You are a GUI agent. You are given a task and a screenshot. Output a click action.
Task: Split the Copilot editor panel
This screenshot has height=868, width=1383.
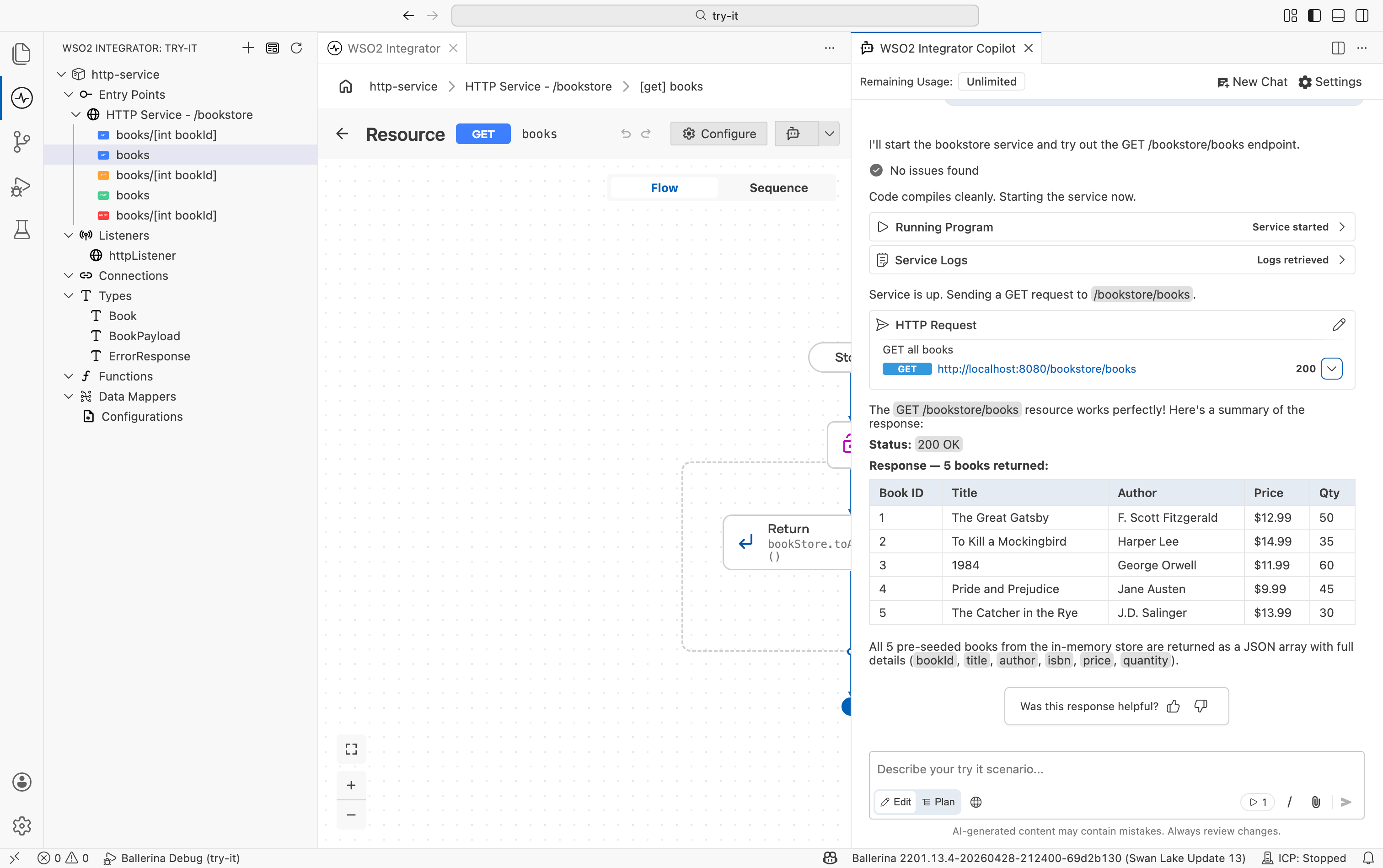coord(1338,48)
